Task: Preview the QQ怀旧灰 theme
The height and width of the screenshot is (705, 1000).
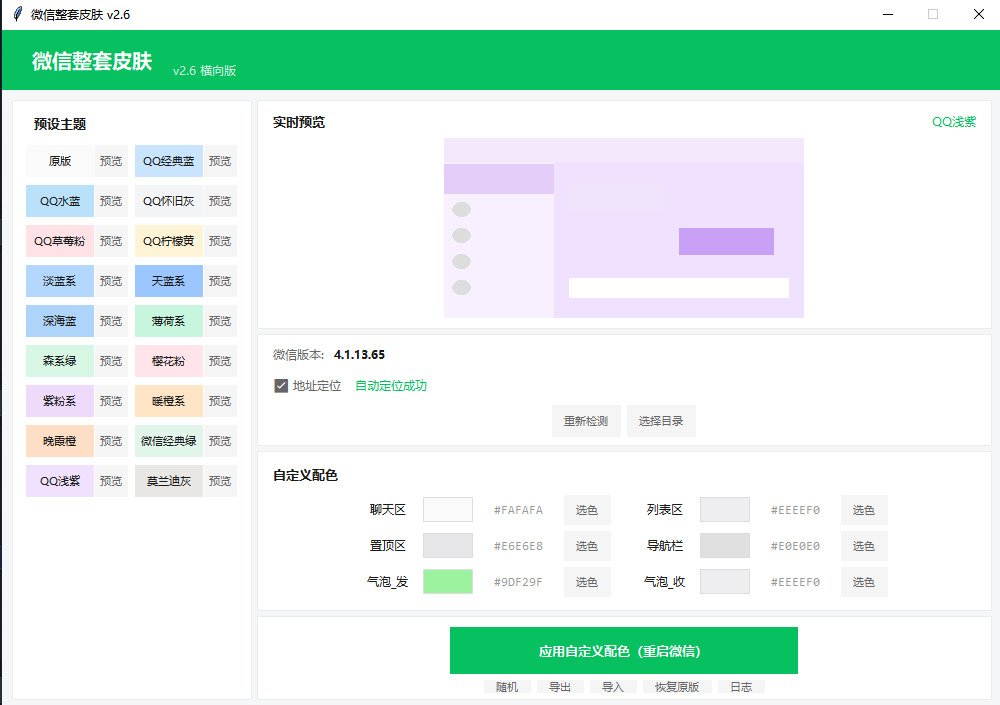Action: (x=220, y=201)
